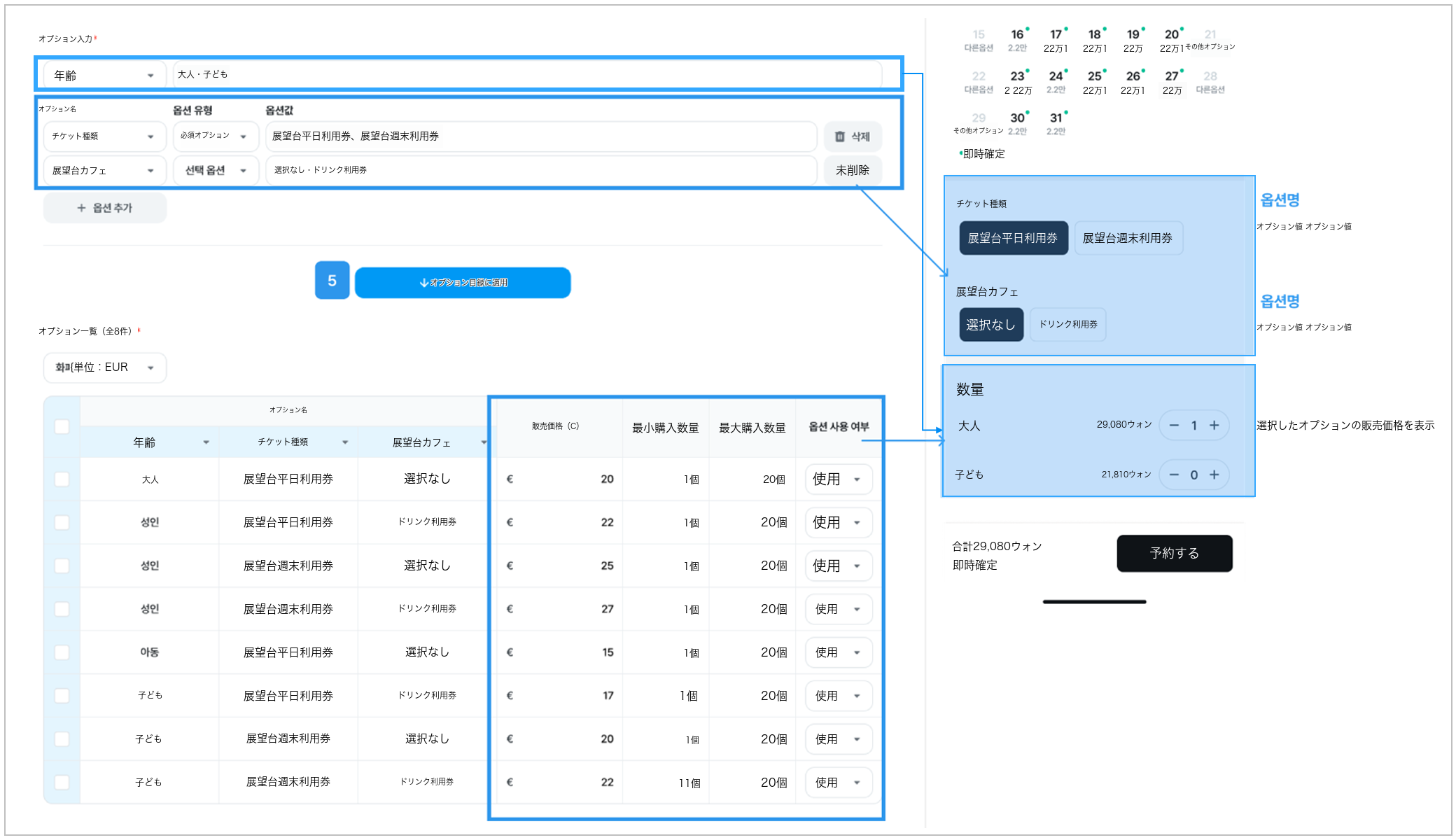Image resolution: width=1456 pixels, height=840 pixels.
Task: Open 使用 dropdown in the 25 euro row
Action: click(839, 566)
